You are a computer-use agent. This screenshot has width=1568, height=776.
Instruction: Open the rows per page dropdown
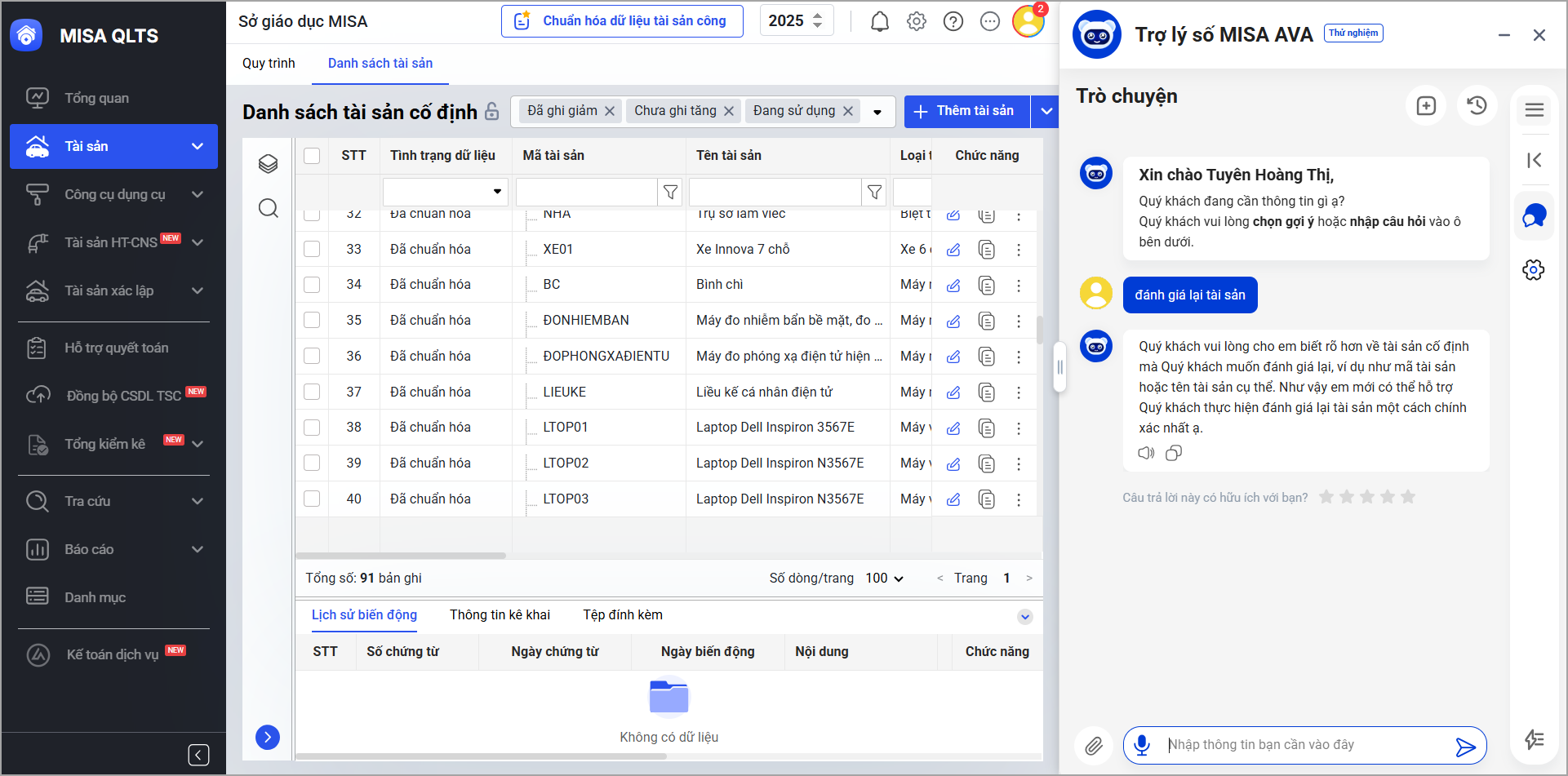click(885, 579)
